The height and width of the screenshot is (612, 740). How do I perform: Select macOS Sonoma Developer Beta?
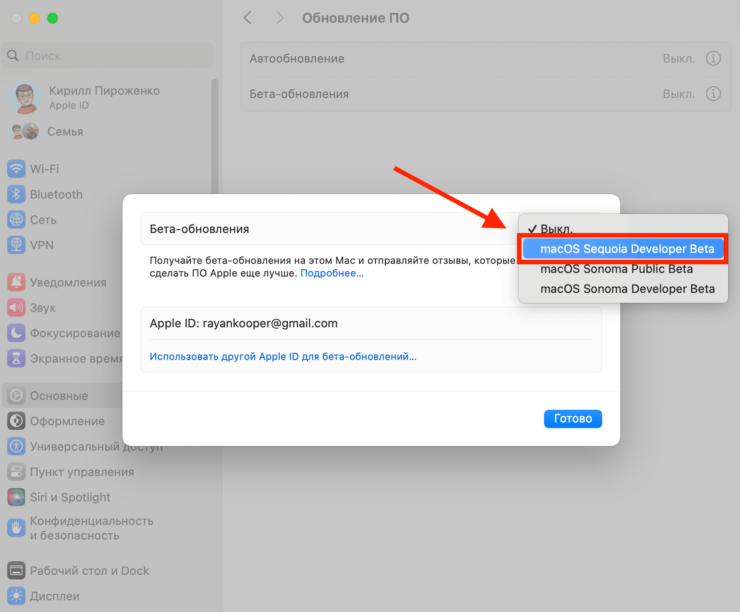point(623,289)
